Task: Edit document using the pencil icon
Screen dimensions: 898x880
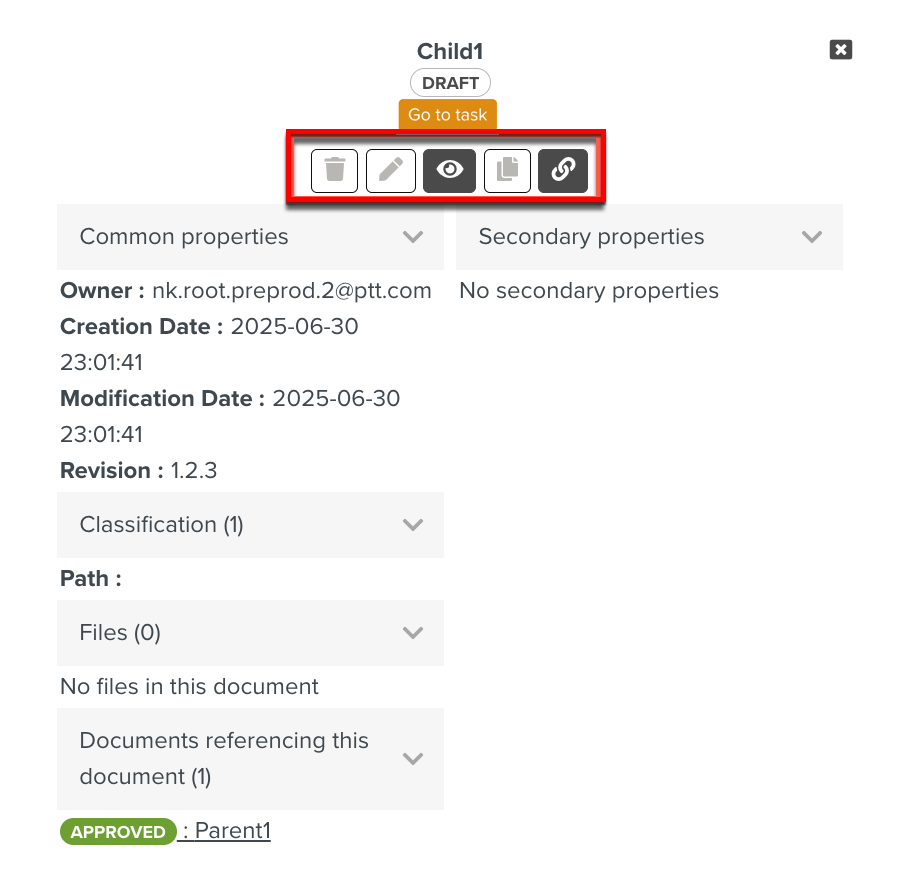Action: 390,170
